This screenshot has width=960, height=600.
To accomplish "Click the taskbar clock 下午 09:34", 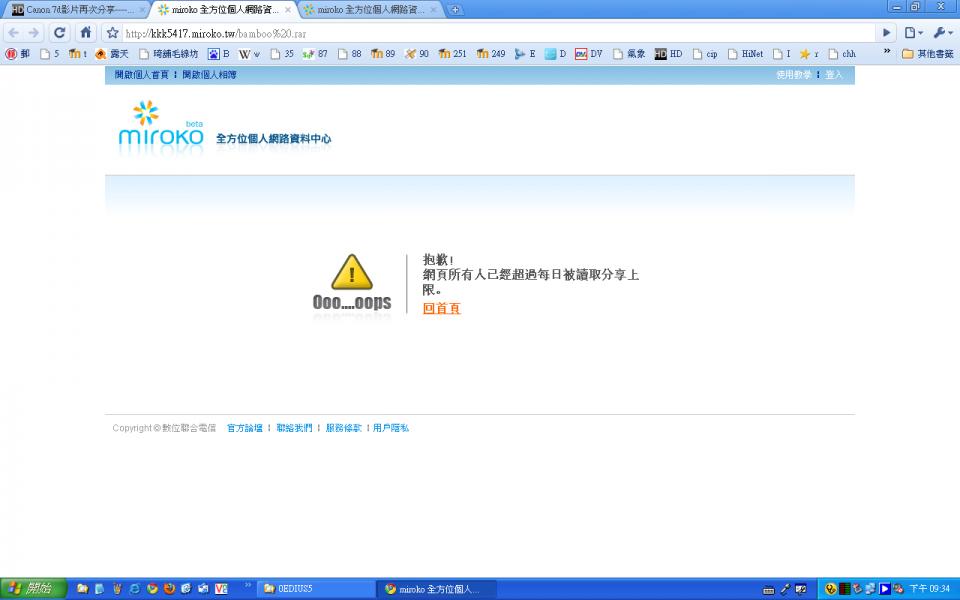I will [x=930, y=589].
